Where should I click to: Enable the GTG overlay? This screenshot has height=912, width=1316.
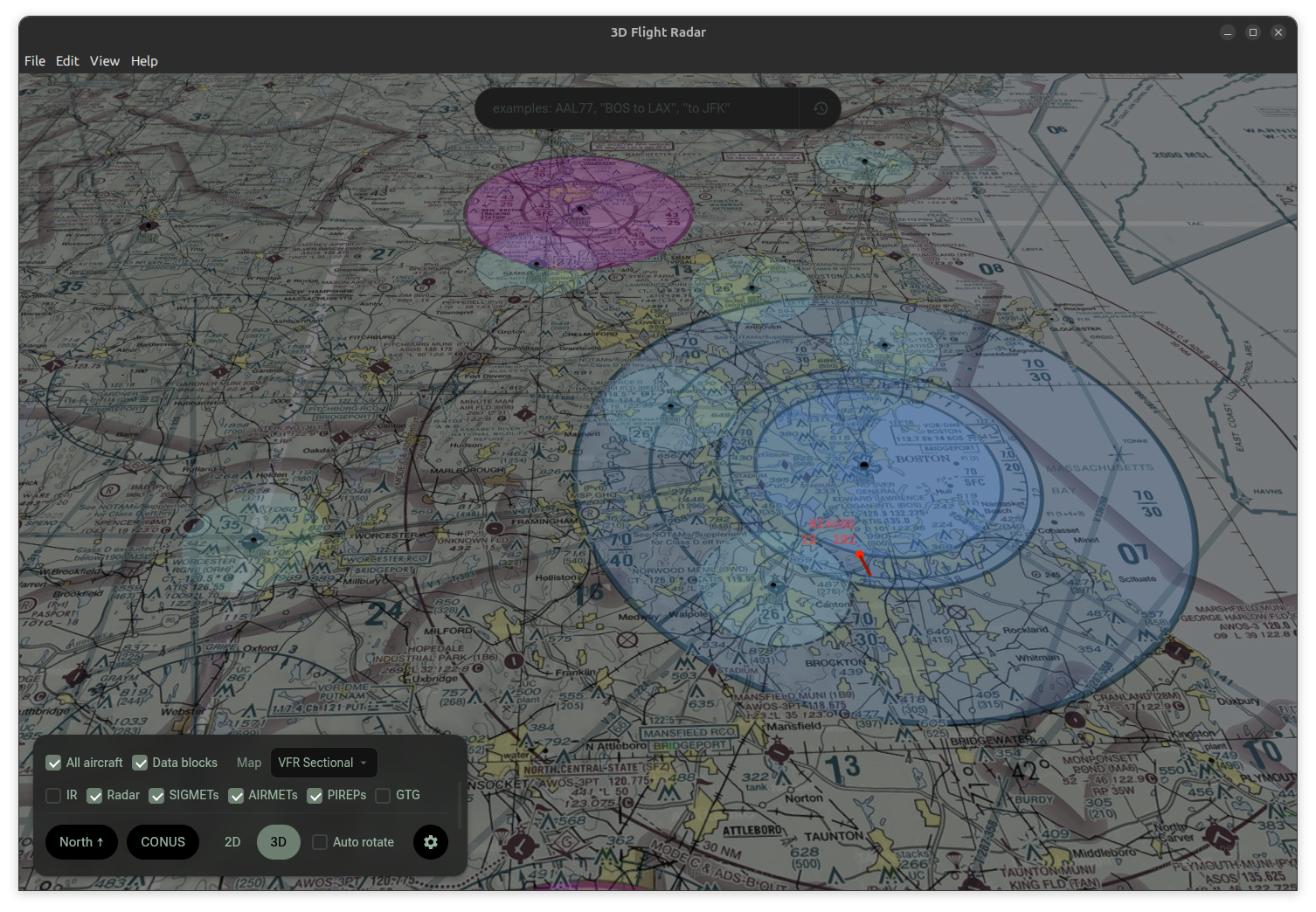click(382, 796)
